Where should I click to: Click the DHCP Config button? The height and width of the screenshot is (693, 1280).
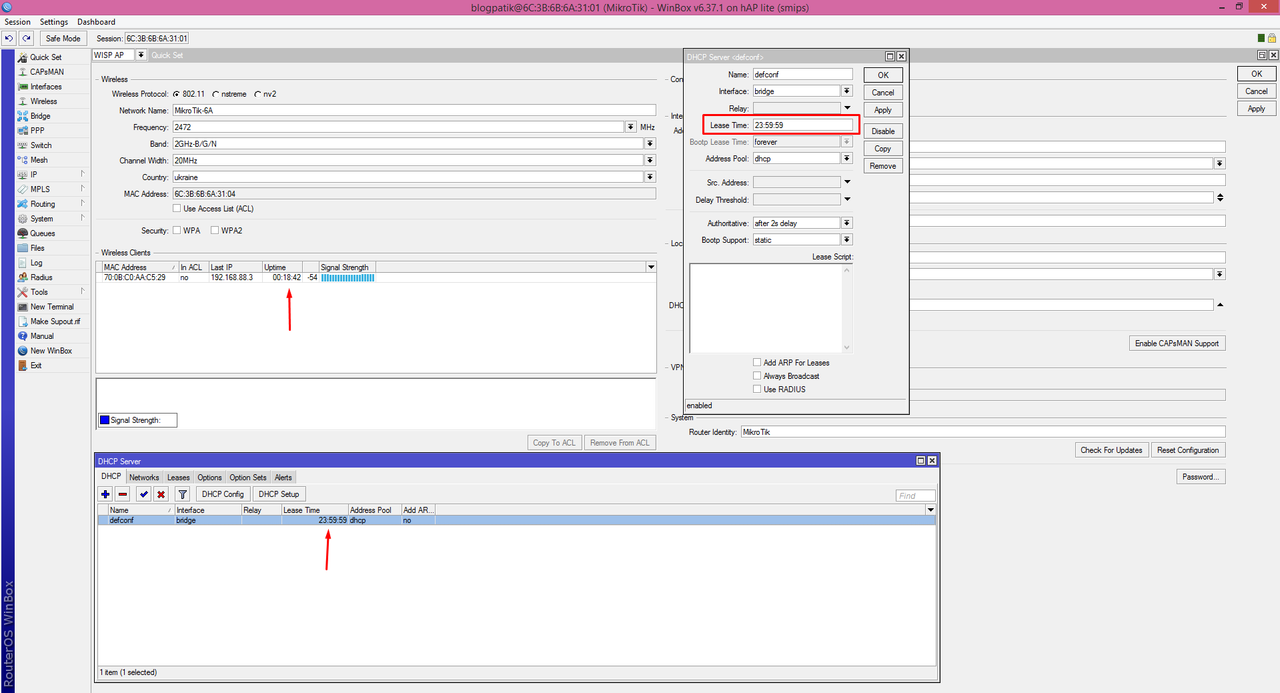pos(222,494)
